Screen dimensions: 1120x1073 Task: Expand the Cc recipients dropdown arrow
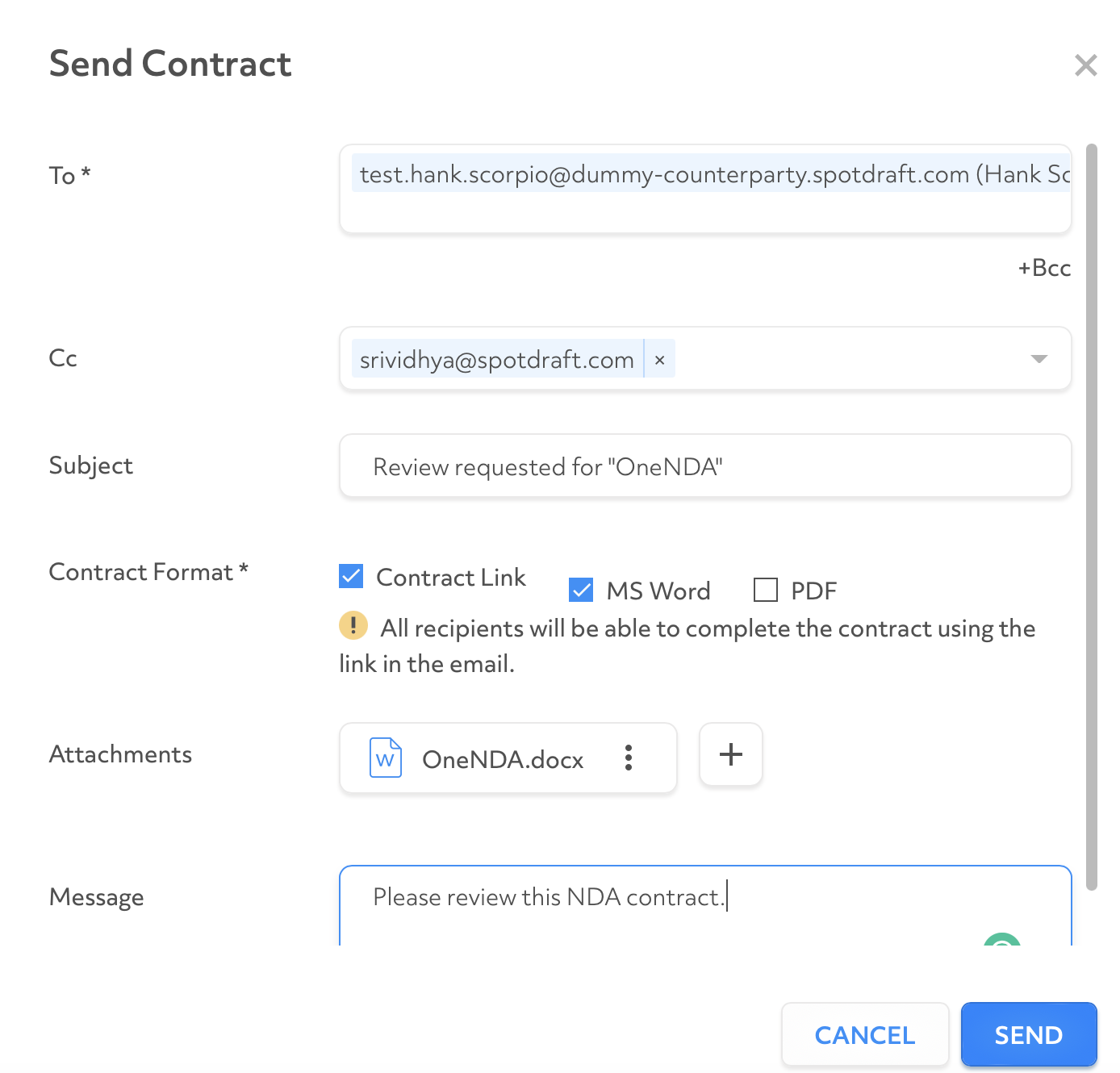click(1039, 358)
